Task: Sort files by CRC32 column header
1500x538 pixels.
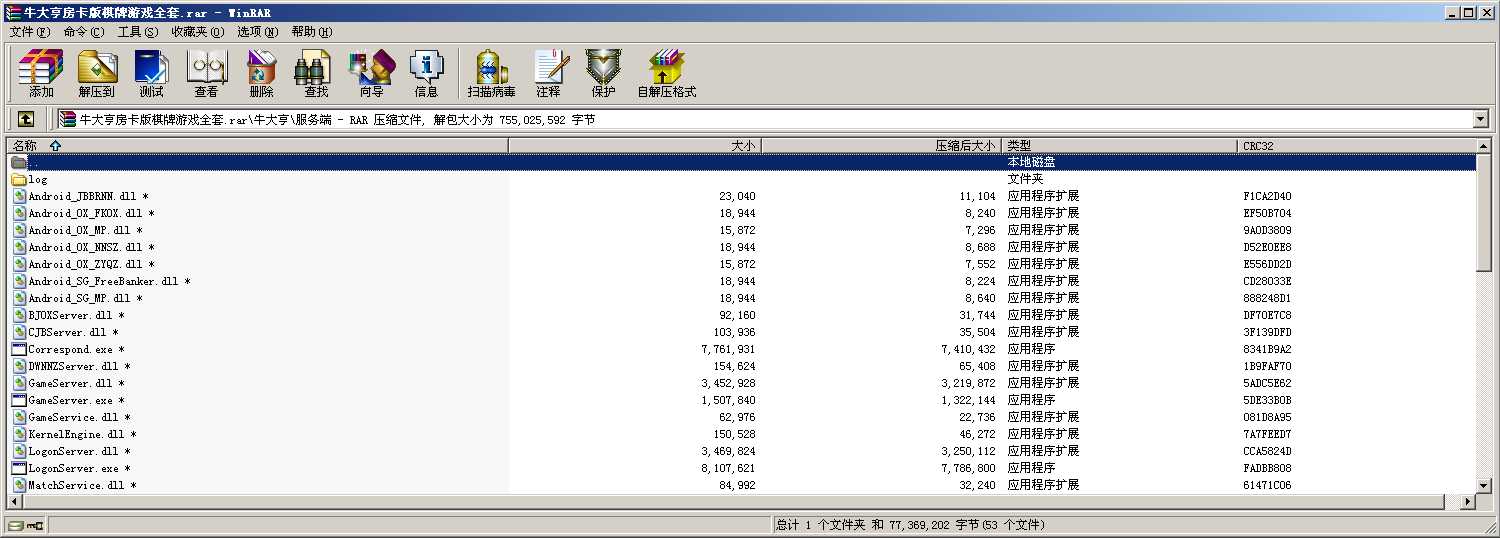Action: point(1356,145)
